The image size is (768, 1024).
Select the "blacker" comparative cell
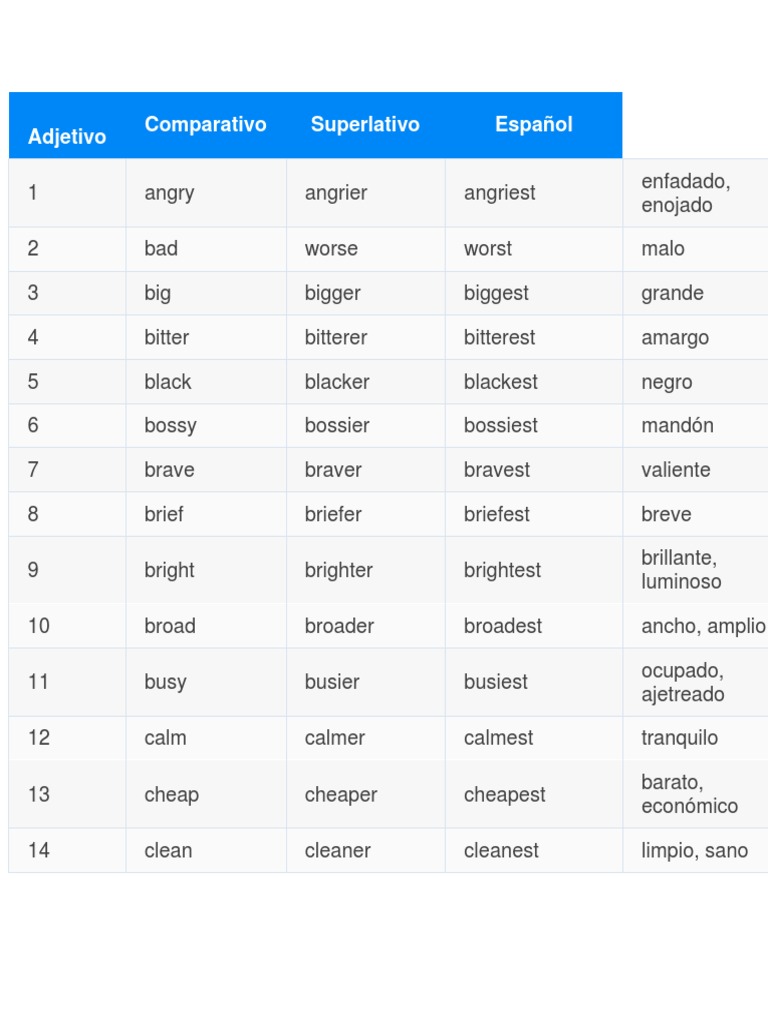point(337,382)
